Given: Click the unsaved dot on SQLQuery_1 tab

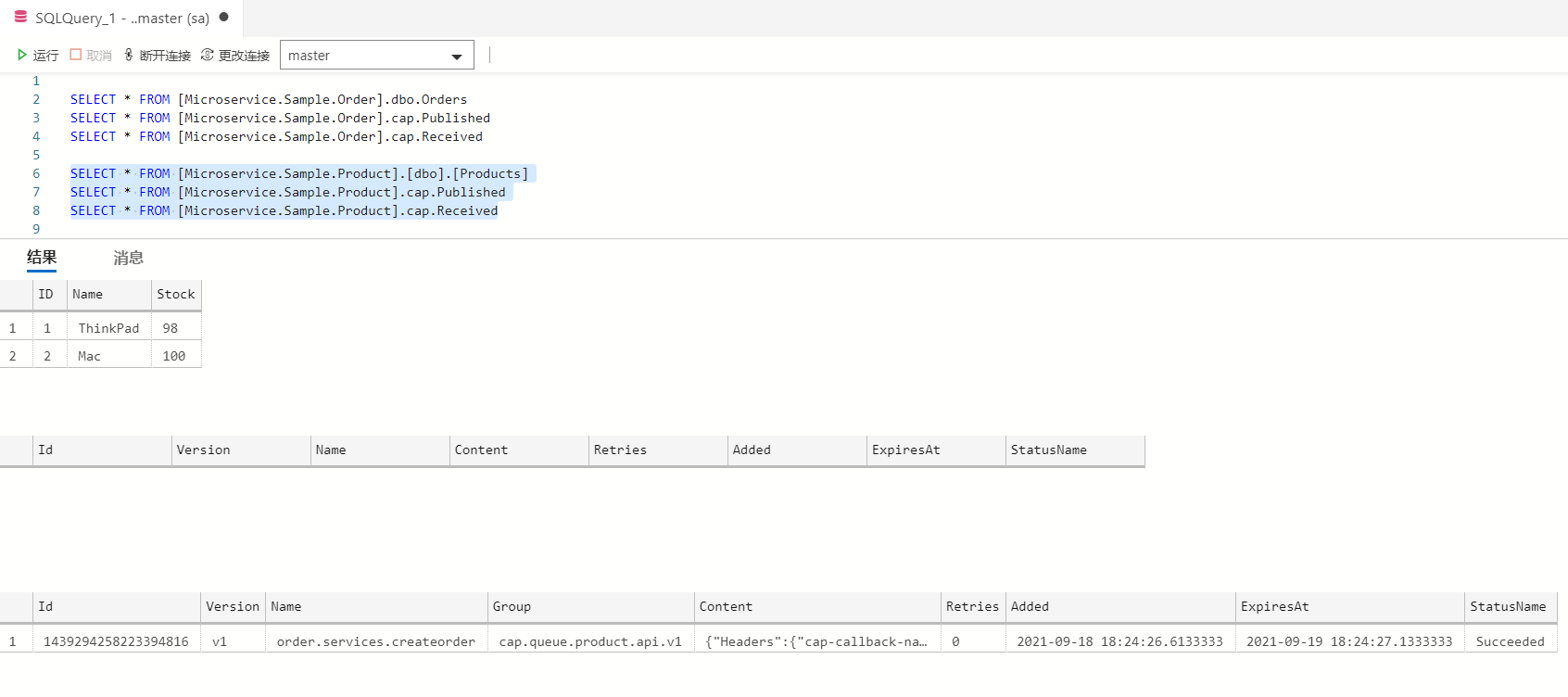Looking at the screenshot, I should [x=223, y=18].
